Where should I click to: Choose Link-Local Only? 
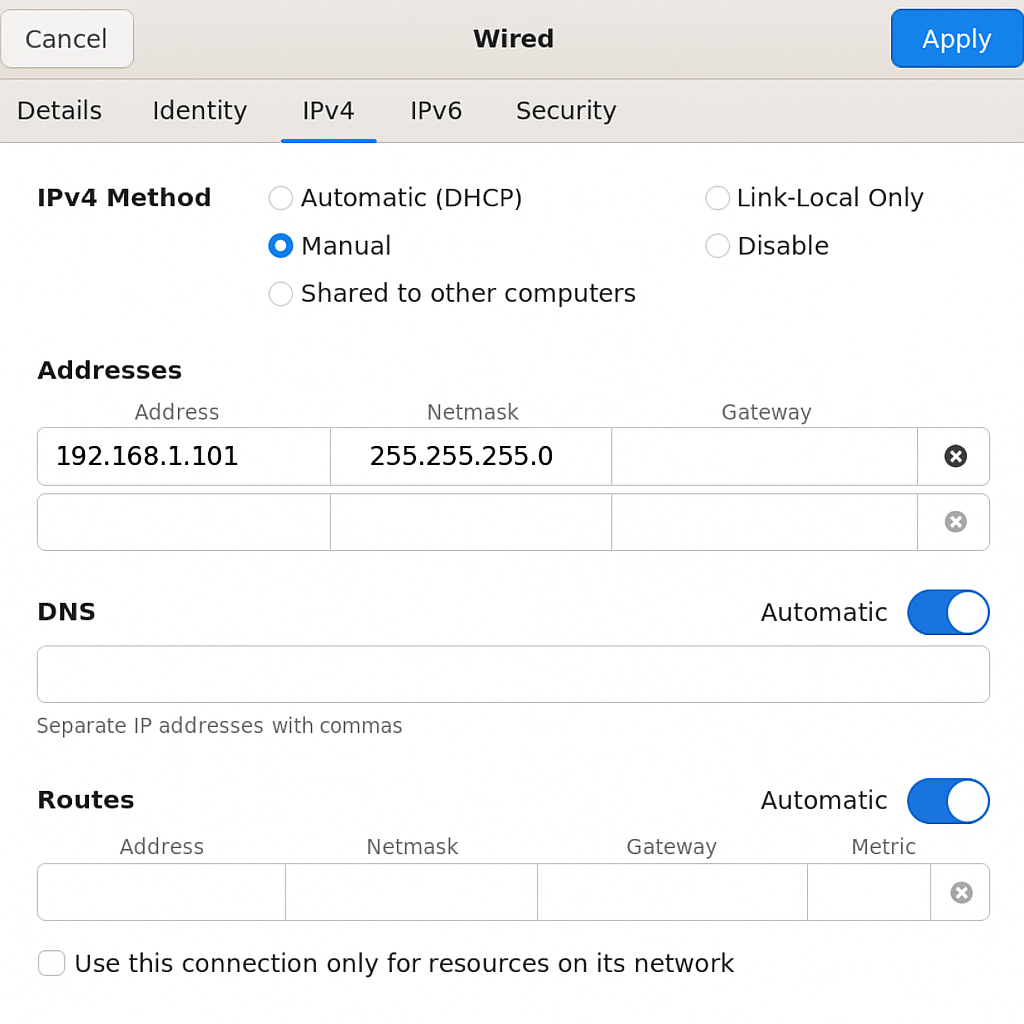(x=717, y=198)
